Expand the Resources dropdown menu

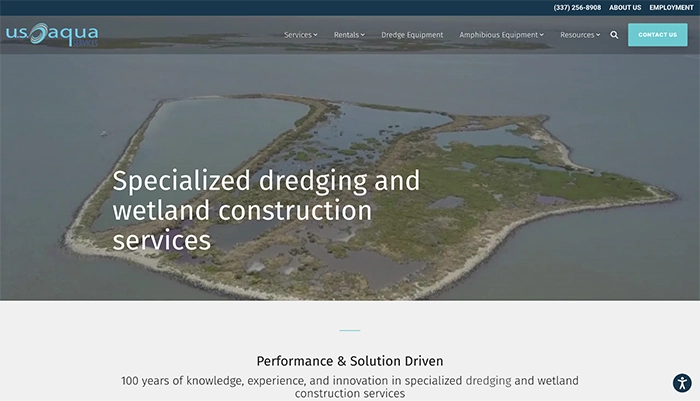(x=580, y=35)
